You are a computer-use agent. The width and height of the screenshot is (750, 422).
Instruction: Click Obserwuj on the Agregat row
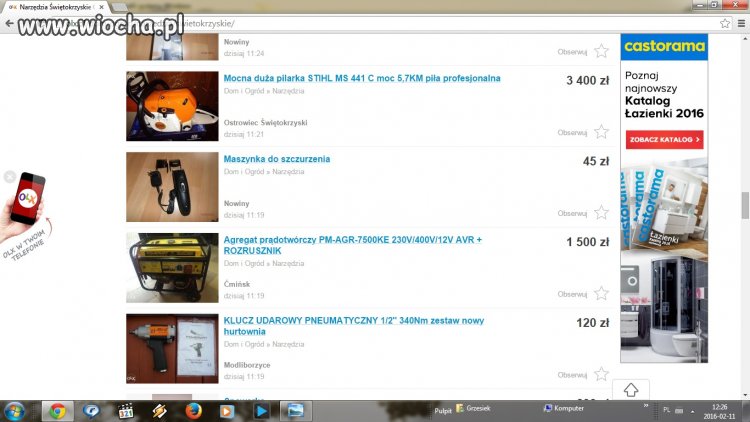572,294
